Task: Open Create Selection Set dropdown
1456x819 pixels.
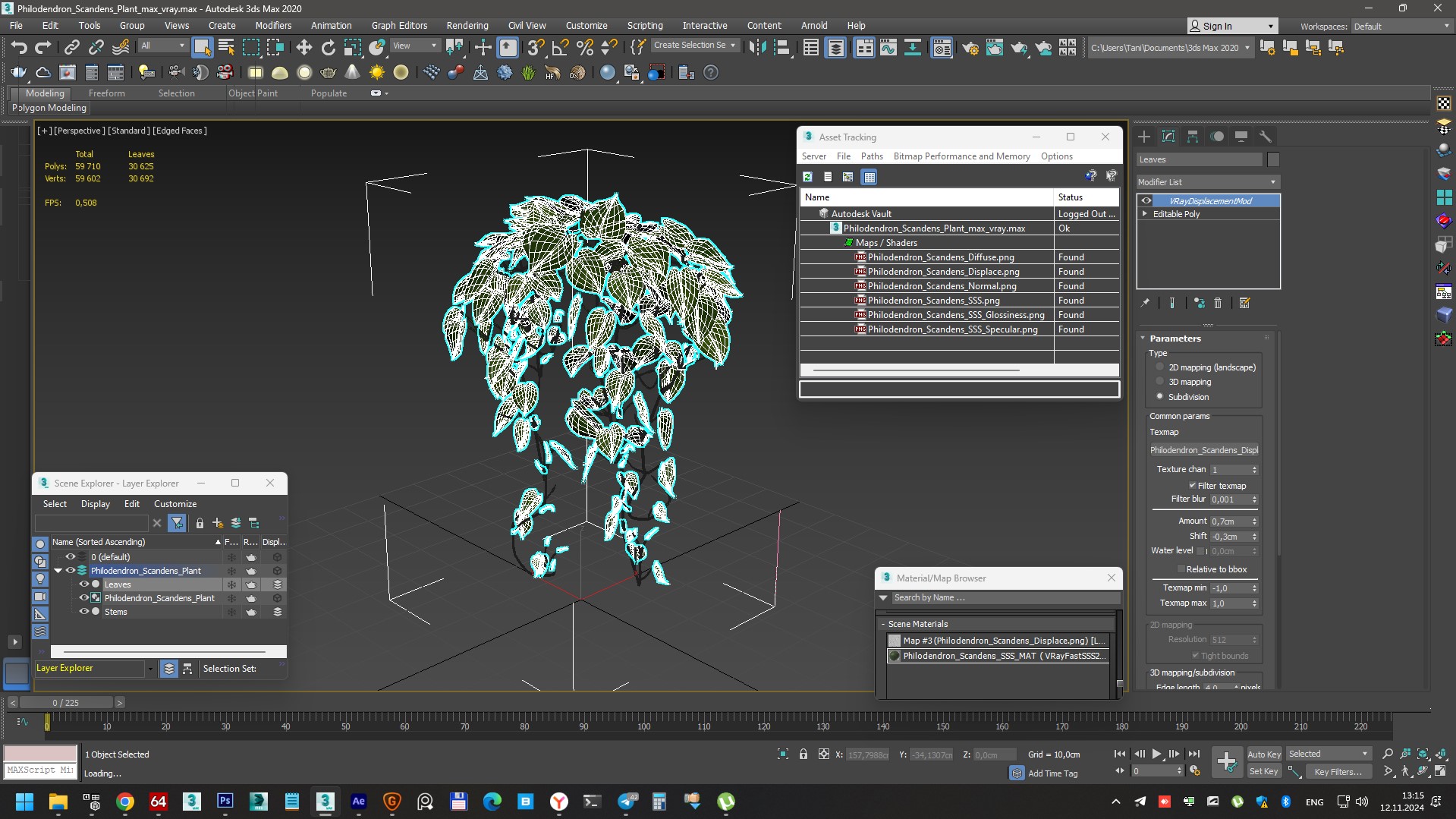Action: 694,46
